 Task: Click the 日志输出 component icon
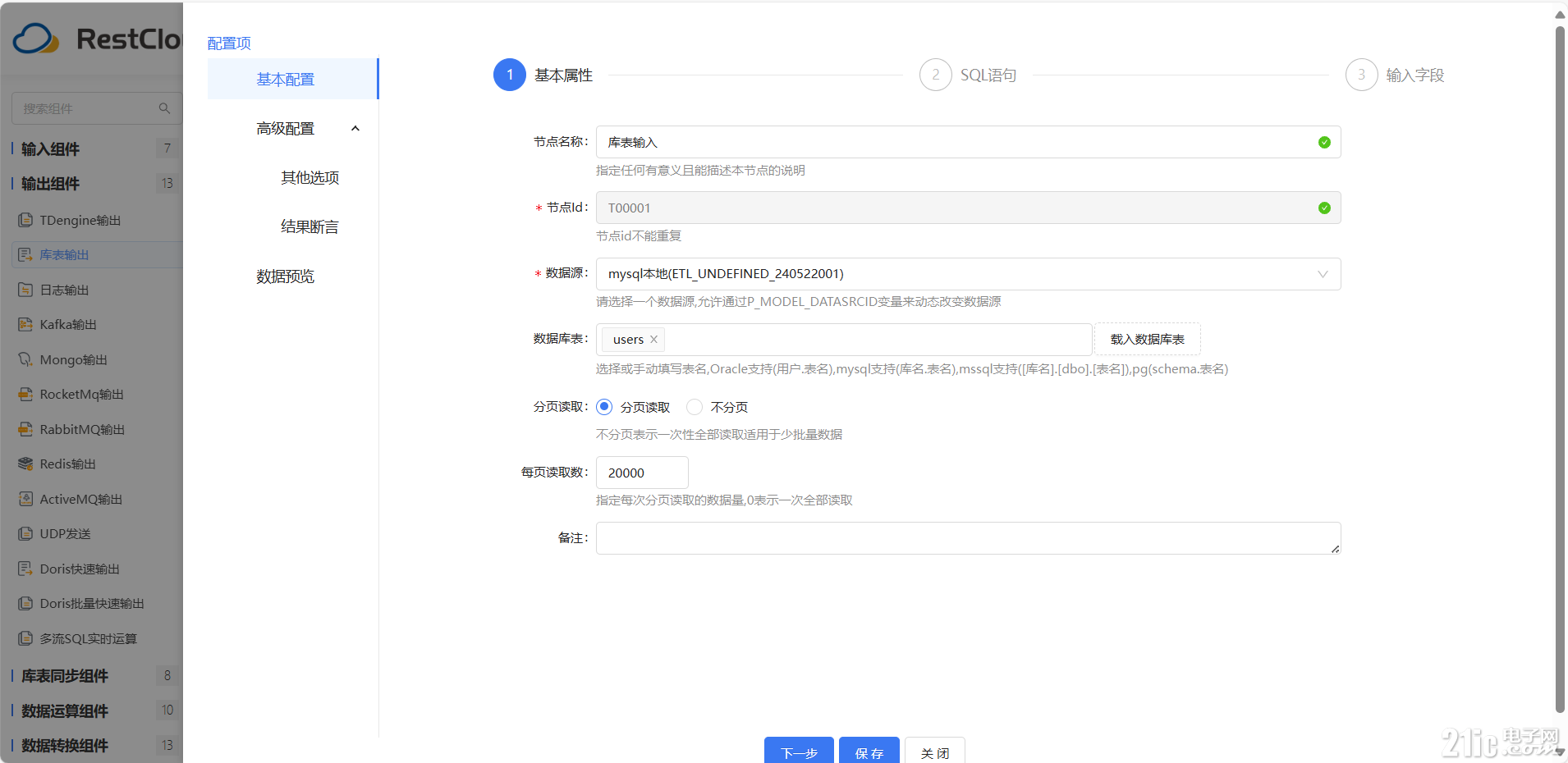coord(25,290)
